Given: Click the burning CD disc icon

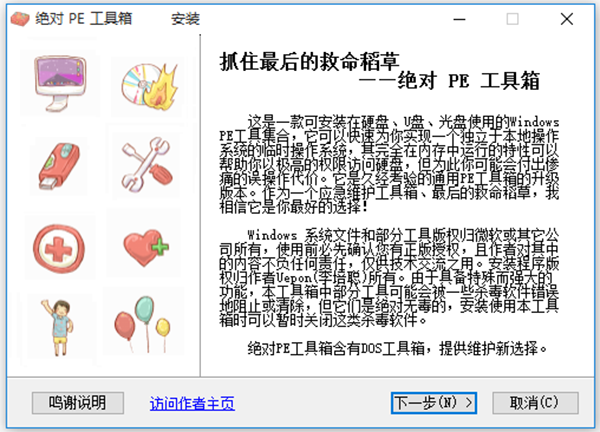Looking at the screenshot, I should pyautogui.click(x=150, y=86).
